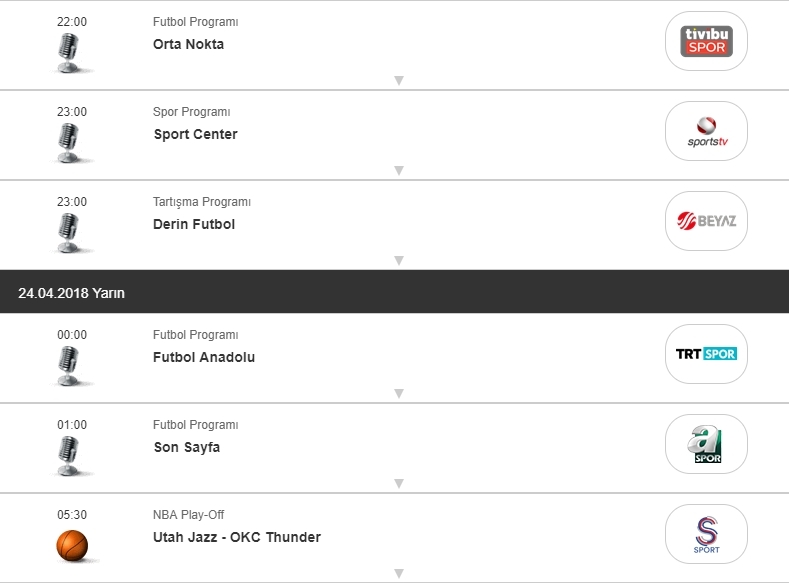Click the microphone icon beside Derin Futbol
Screen dimensions: 789x583
[69, 232]
